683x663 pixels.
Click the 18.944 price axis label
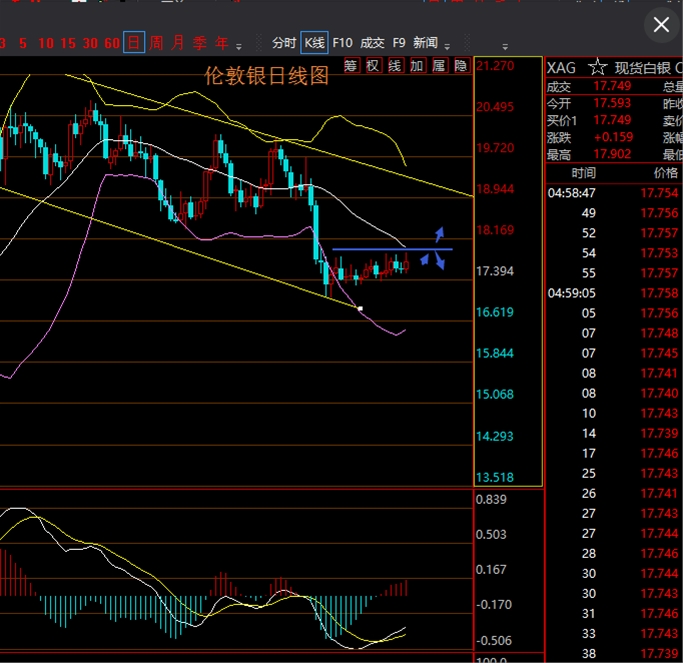tap(495, 189)
